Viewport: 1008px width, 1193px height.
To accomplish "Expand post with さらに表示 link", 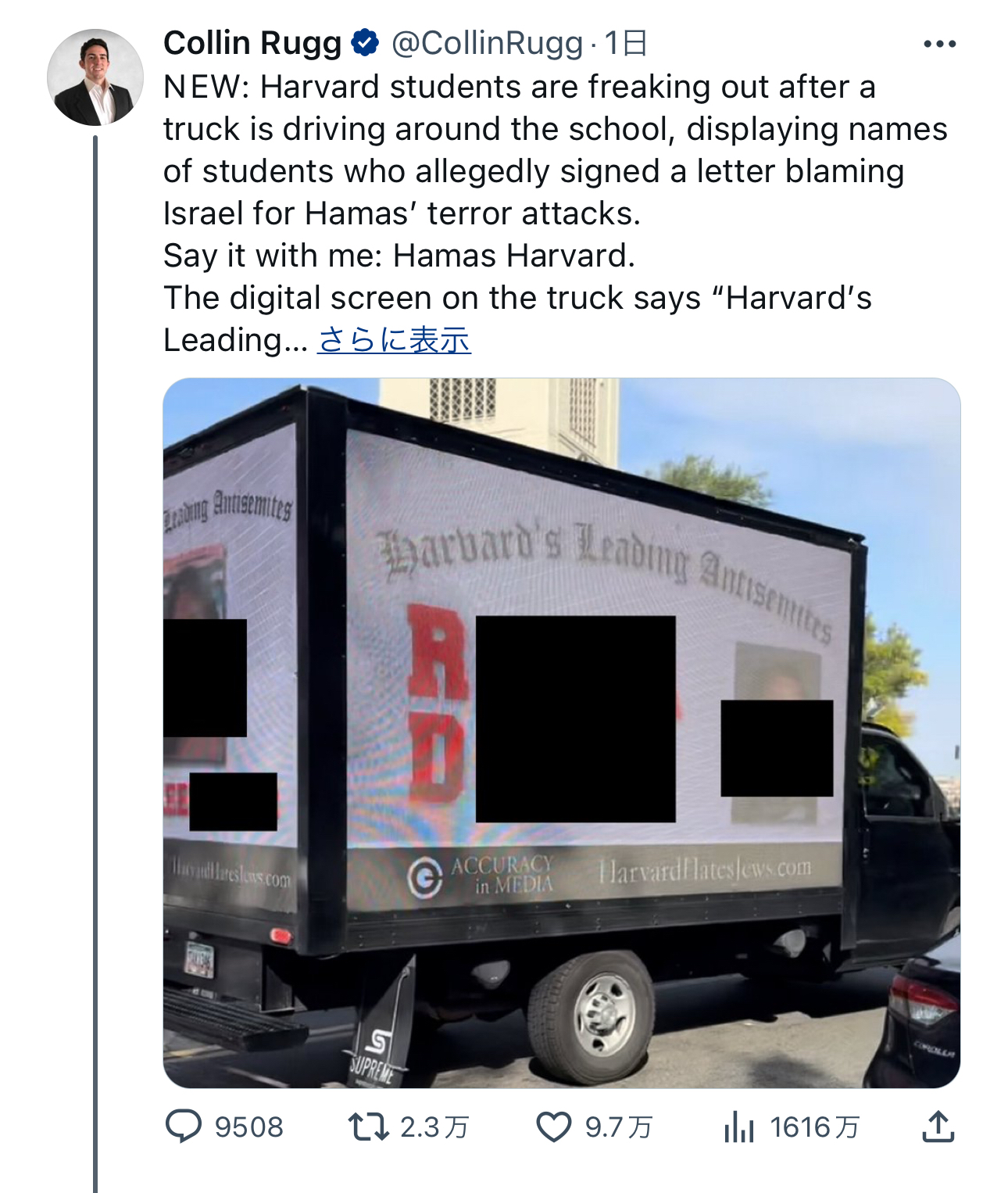I will 394,340.
